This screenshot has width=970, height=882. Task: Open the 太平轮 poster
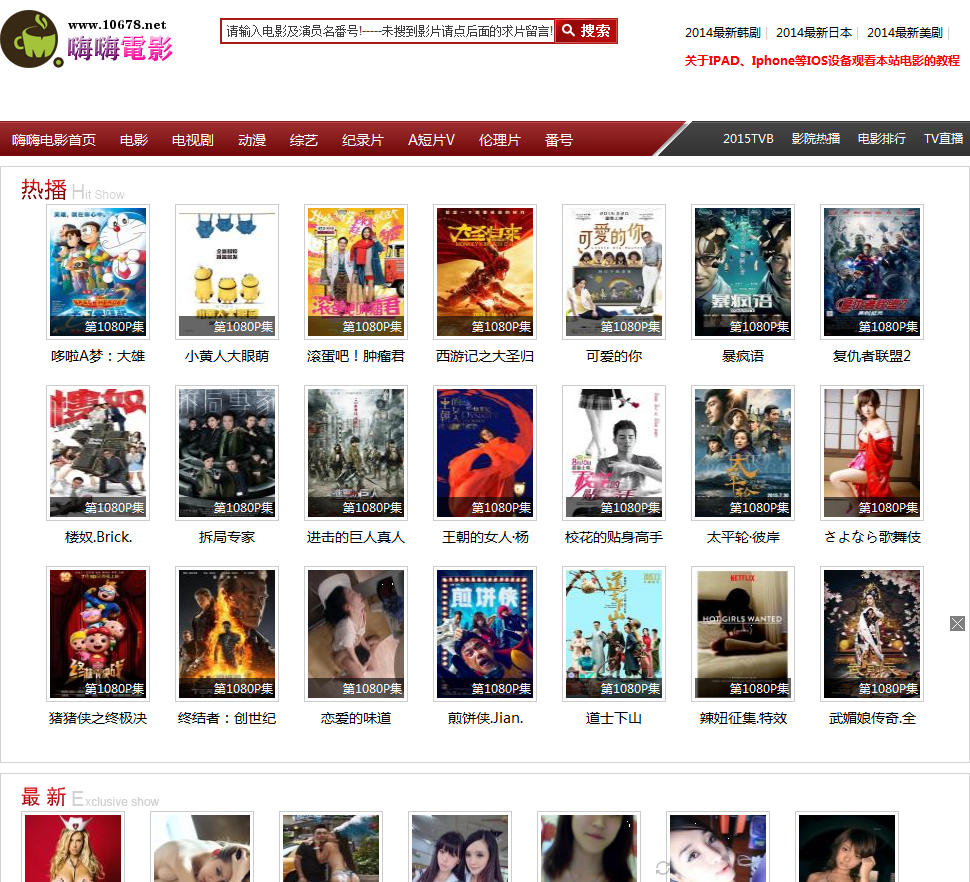[743, 453]
